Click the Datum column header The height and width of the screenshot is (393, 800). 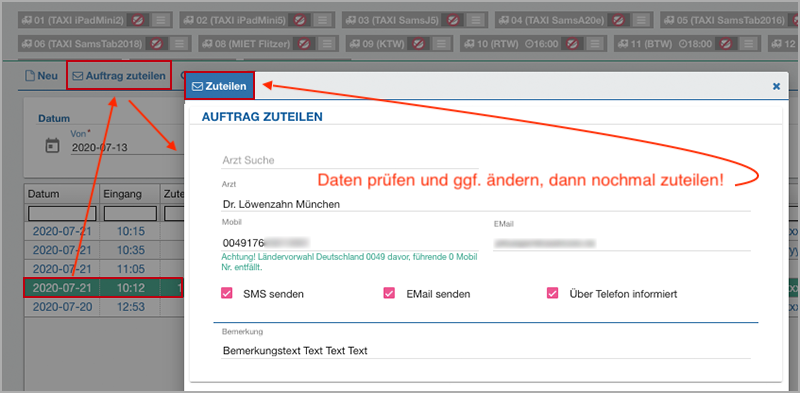62,194
